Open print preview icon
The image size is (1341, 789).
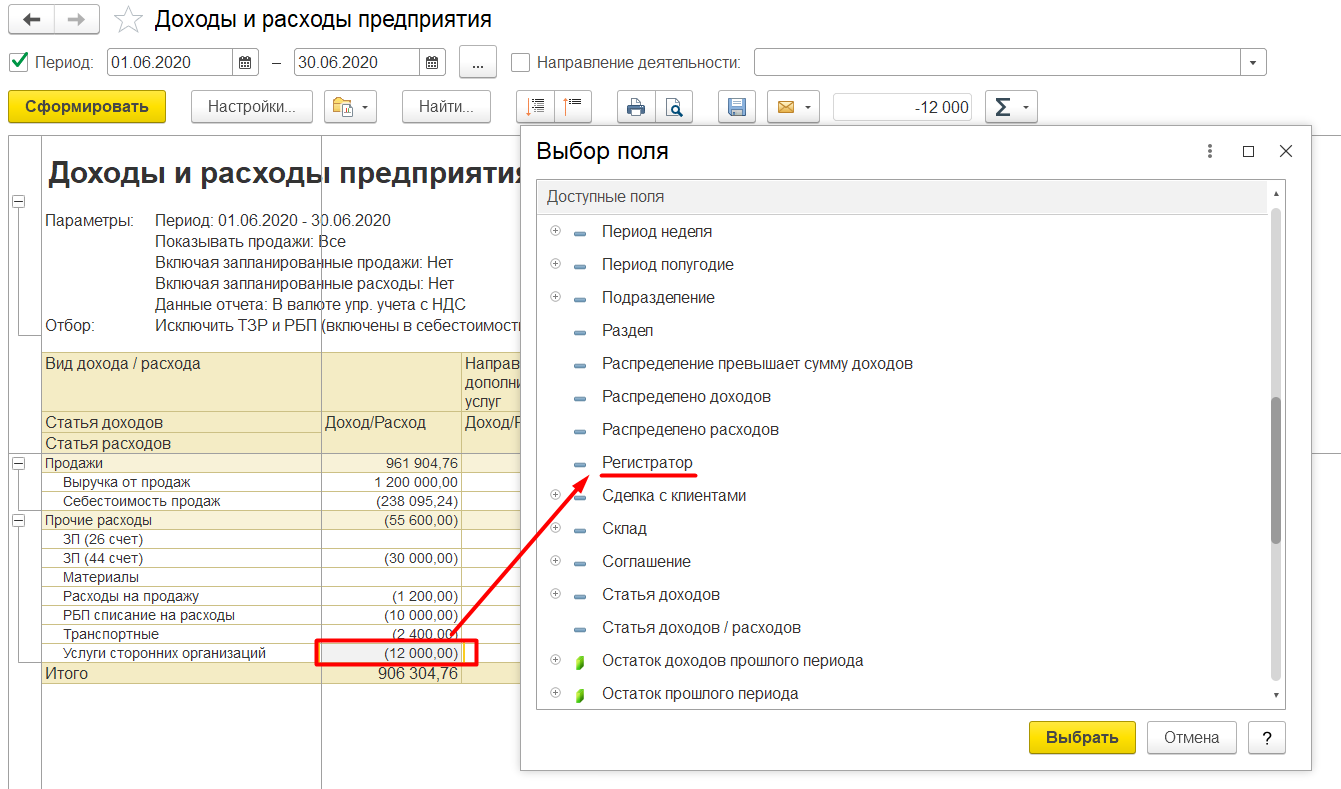(x=674, y=107)
